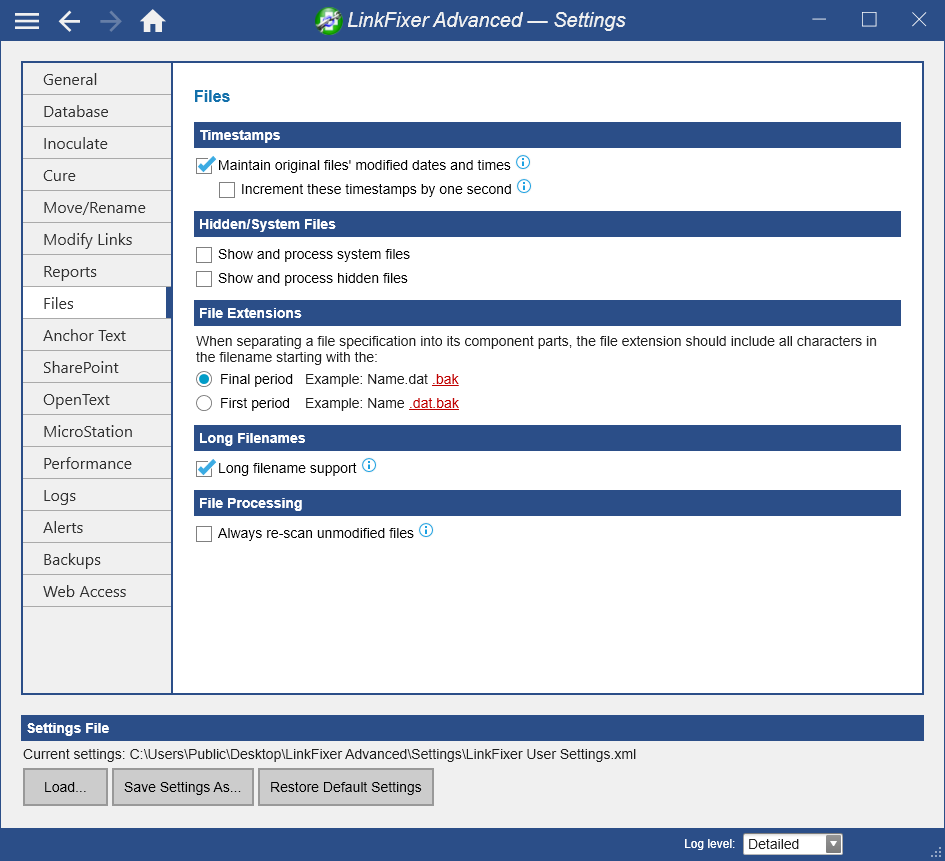The height and width of the screenshot is (861, 945).
Task: Select the Files settings tab
Action: pos(97,303)
